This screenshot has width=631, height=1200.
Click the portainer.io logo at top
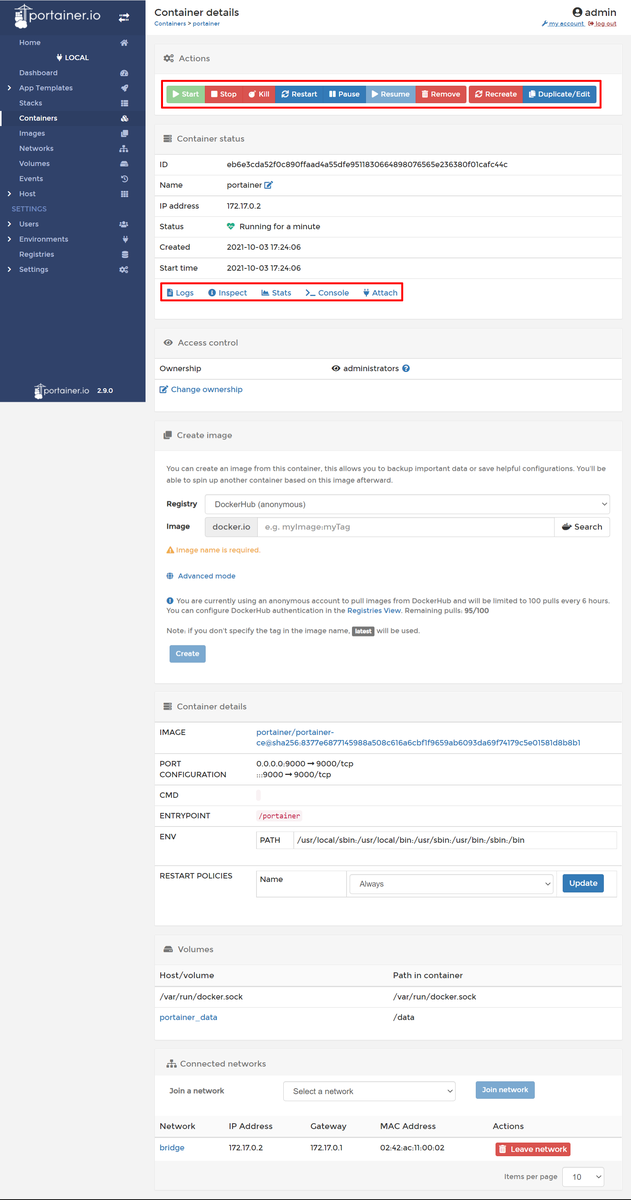tap(59, 17)
